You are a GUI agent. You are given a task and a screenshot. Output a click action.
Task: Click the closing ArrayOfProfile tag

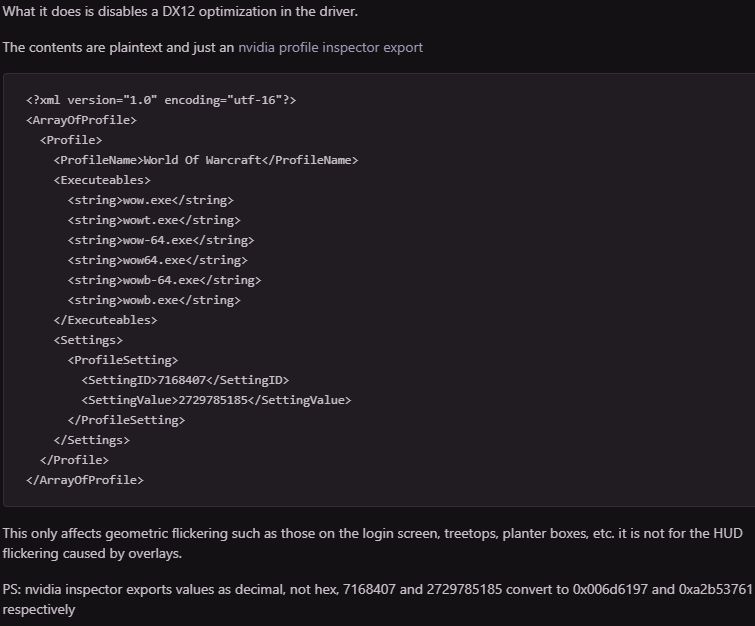(x=85, y=480)
